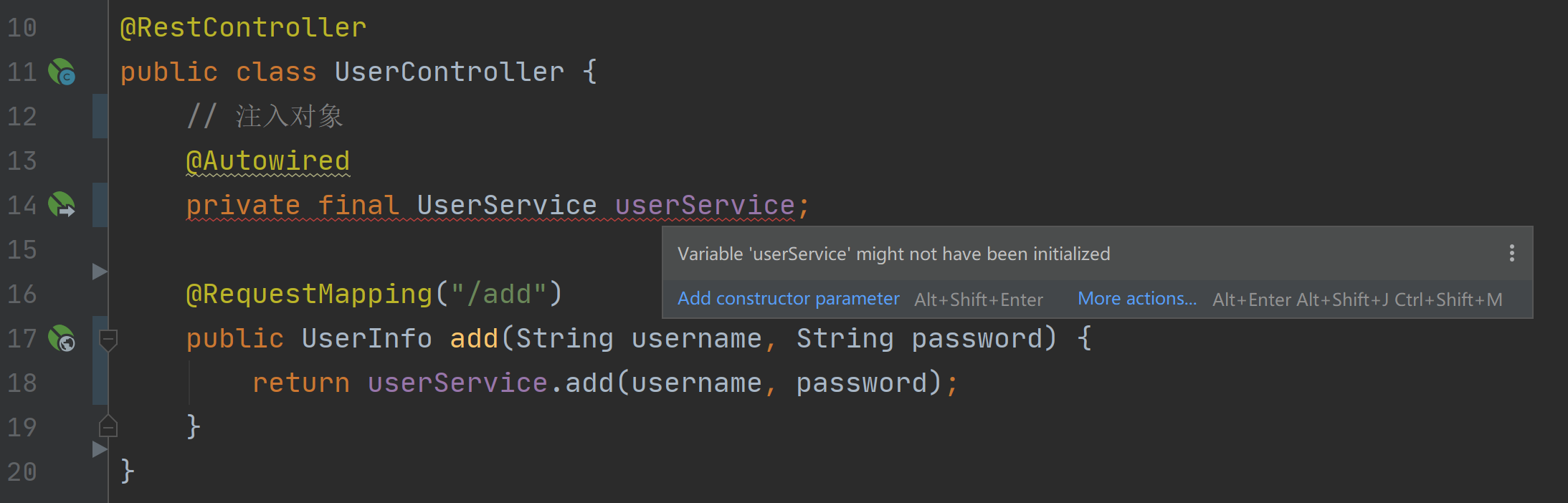Click the @Autowired annotation
This screenshot has height=503, width=1568.
point(268,161)
